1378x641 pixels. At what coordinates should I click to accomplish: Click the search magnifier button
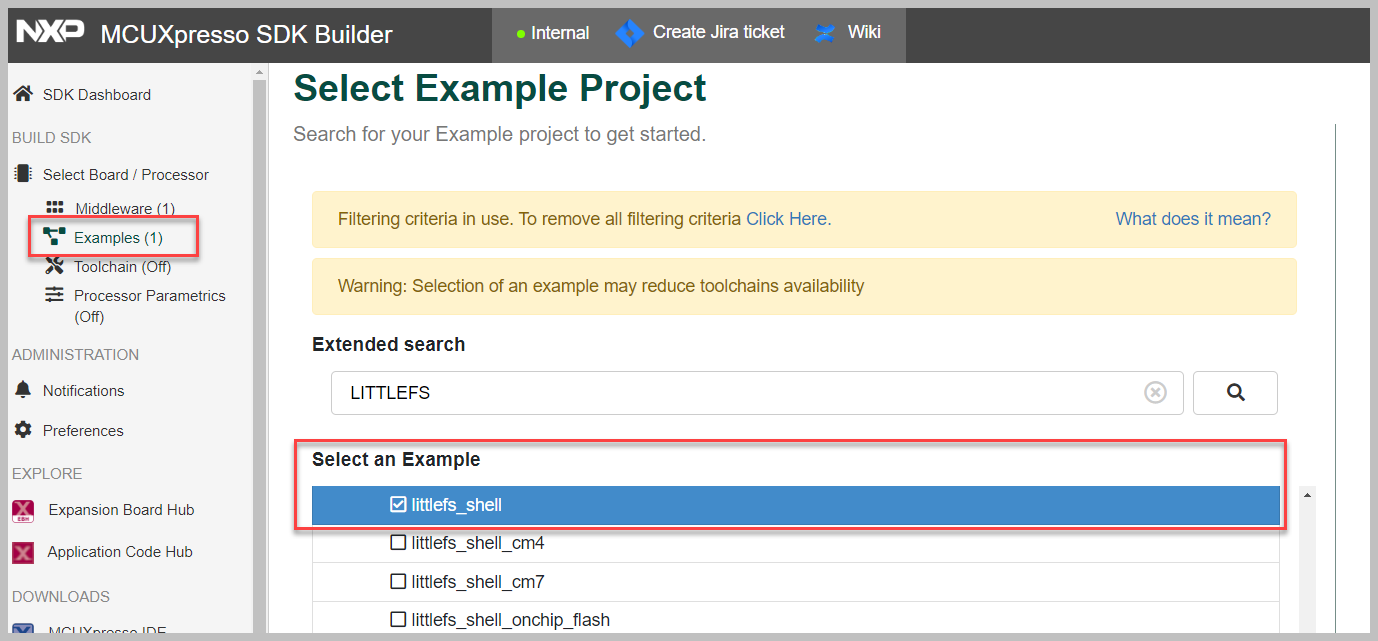1235,393
